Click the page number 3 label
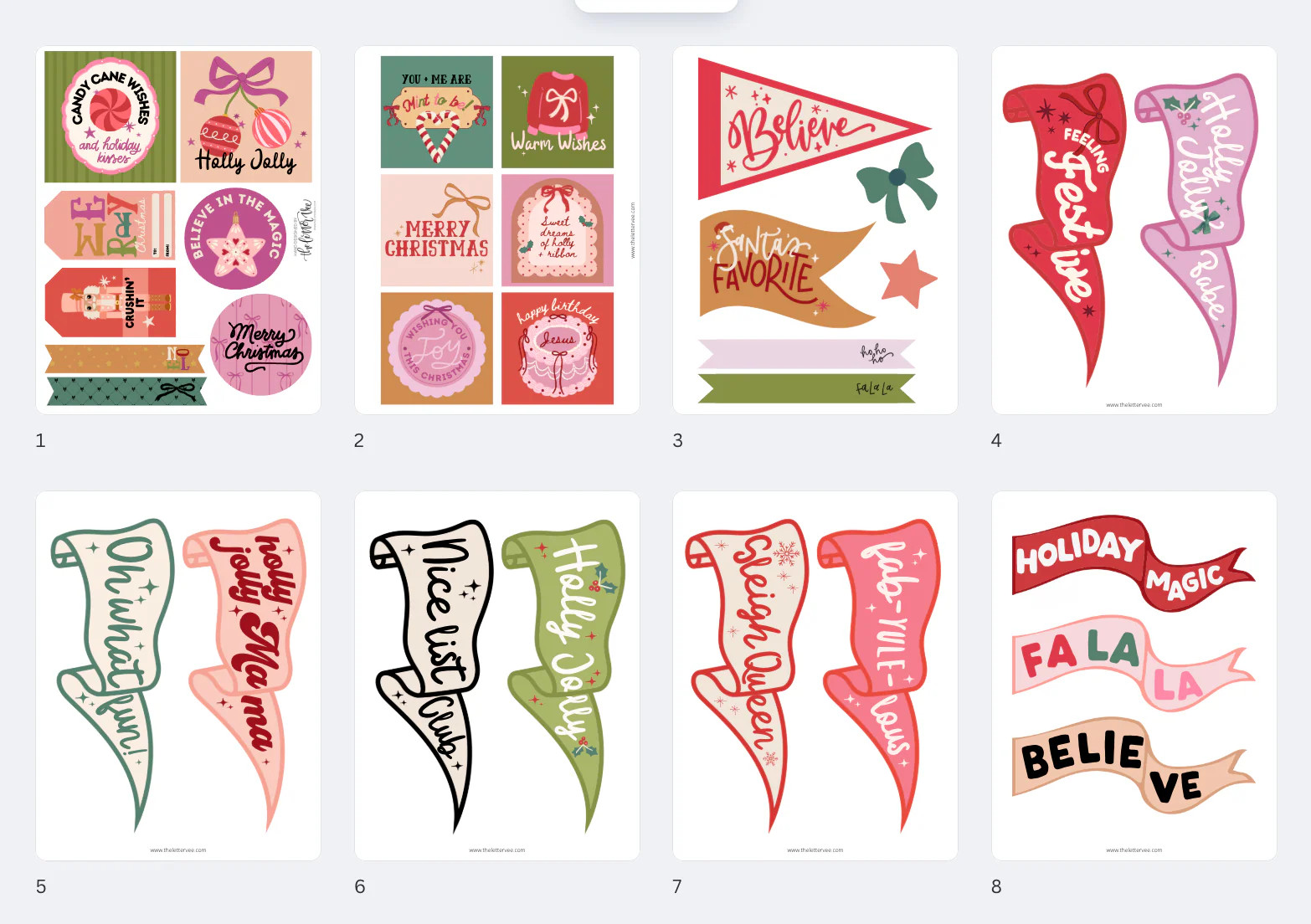 point(678,440)
